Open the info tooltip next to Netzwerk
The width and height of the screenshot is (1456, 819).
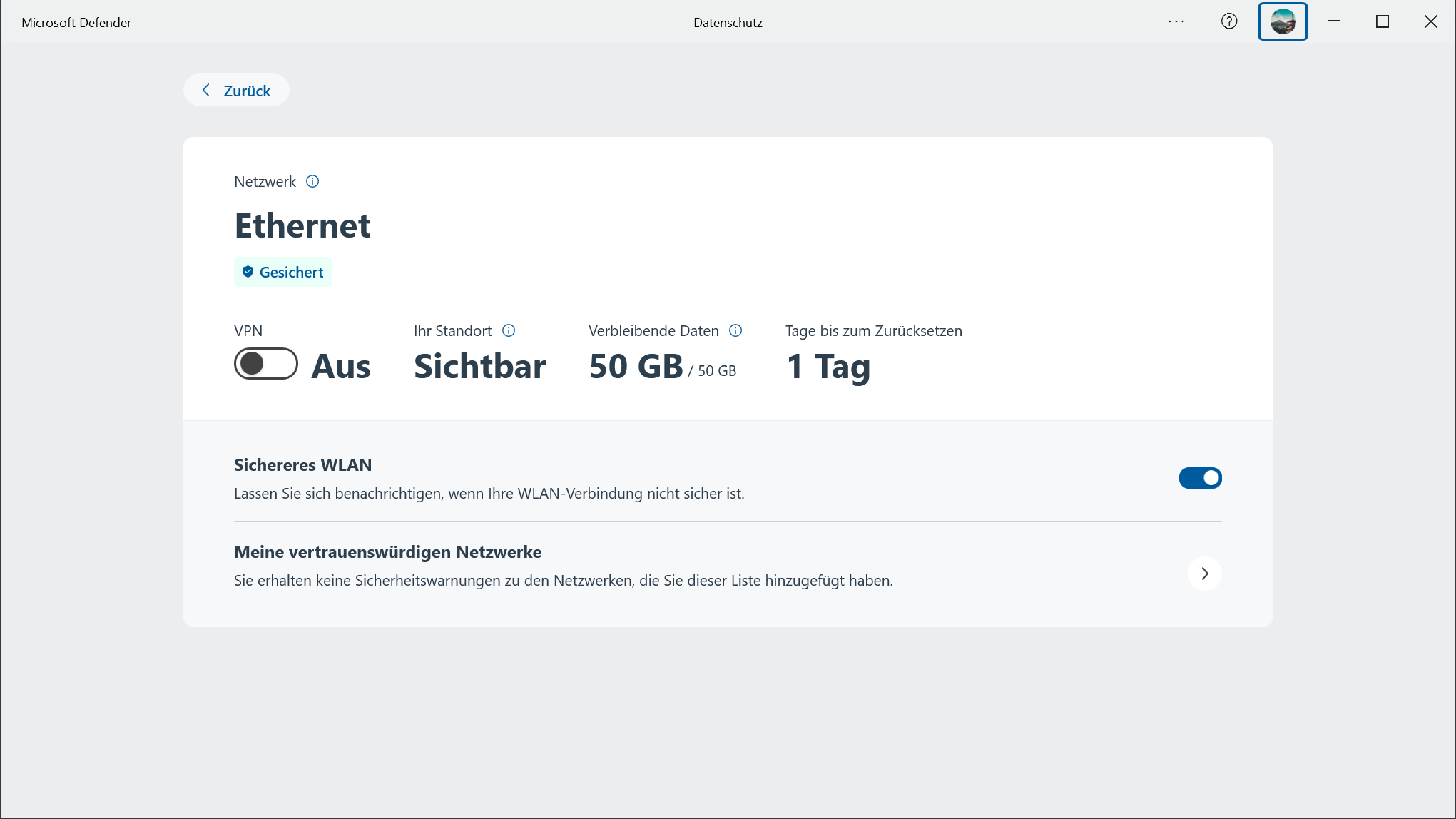[x=312, y=181]
